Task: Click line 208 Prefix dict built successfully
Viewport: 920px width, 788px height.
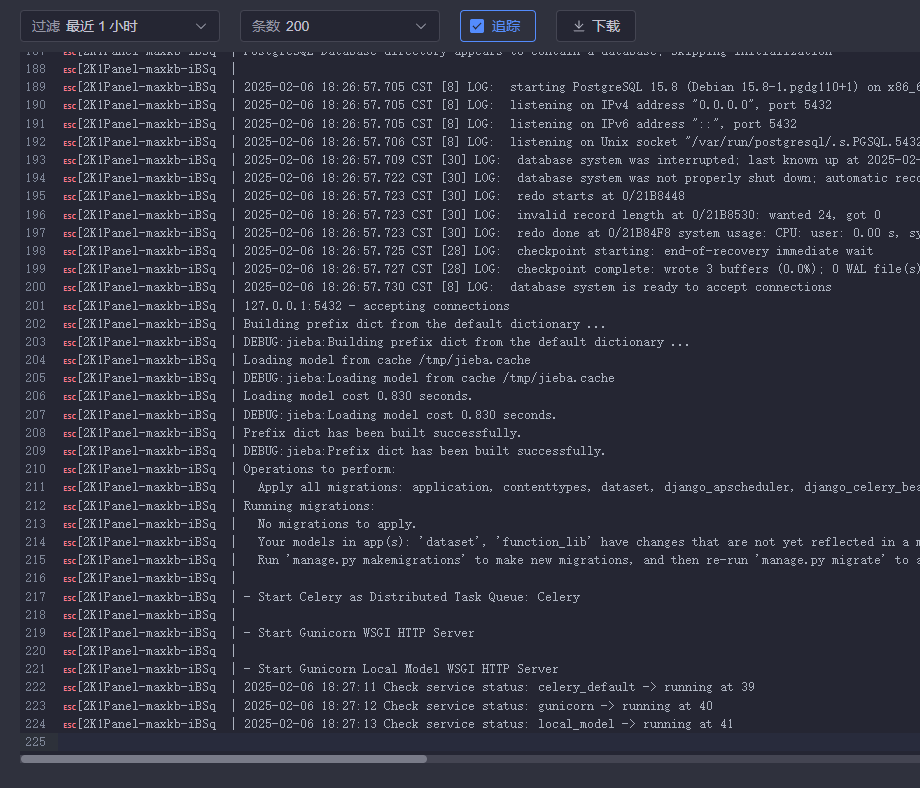Action: [x=383, y=434]
